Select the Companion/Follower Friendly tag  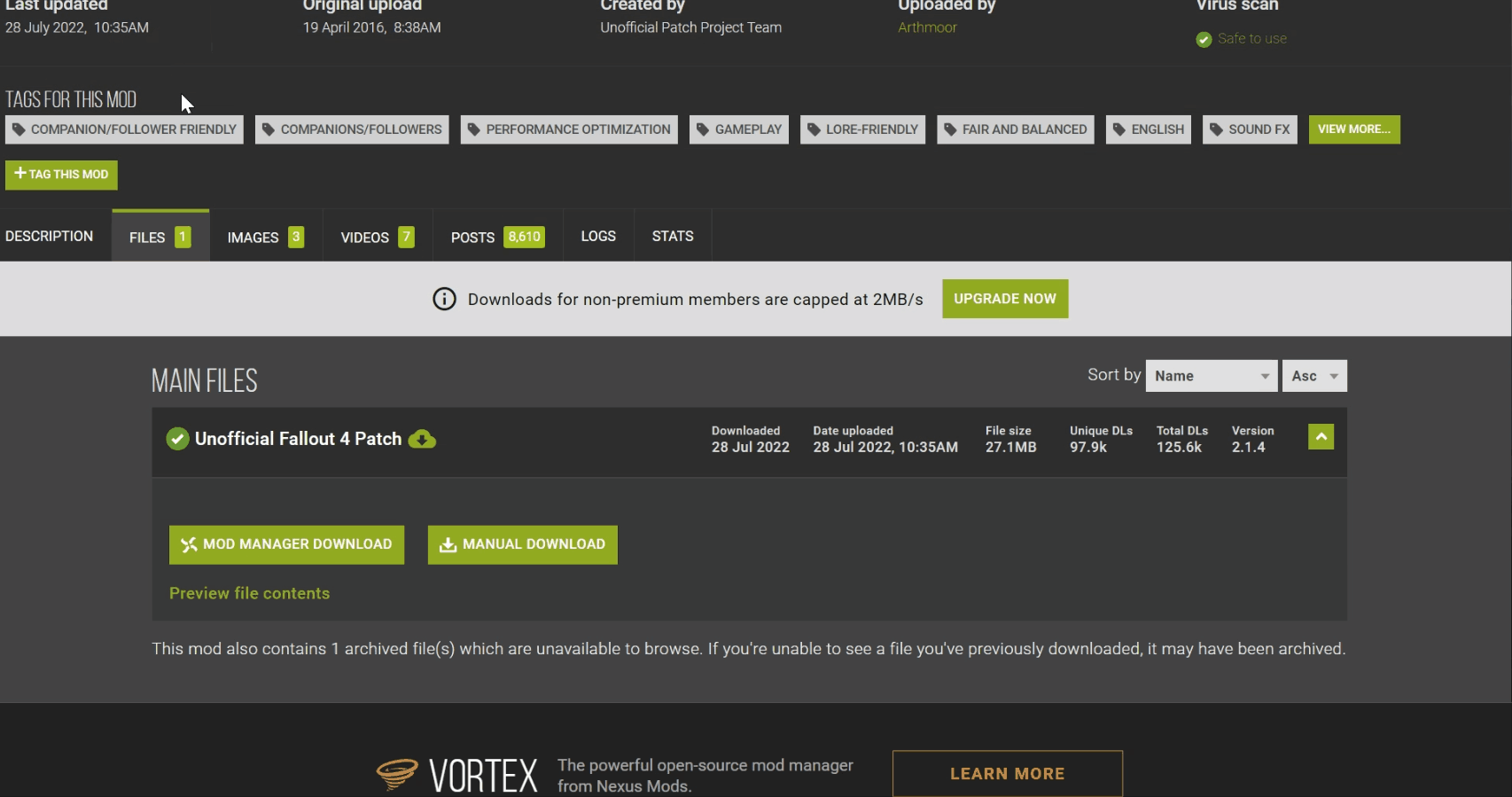click(x=124, y=129)
